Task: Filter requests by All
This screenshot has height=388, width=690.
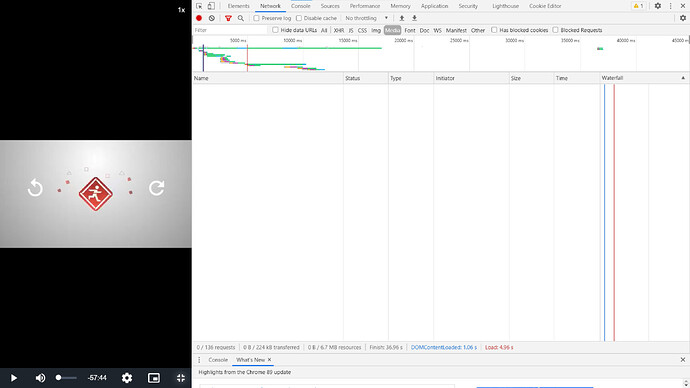Action: tap(324, 30)
